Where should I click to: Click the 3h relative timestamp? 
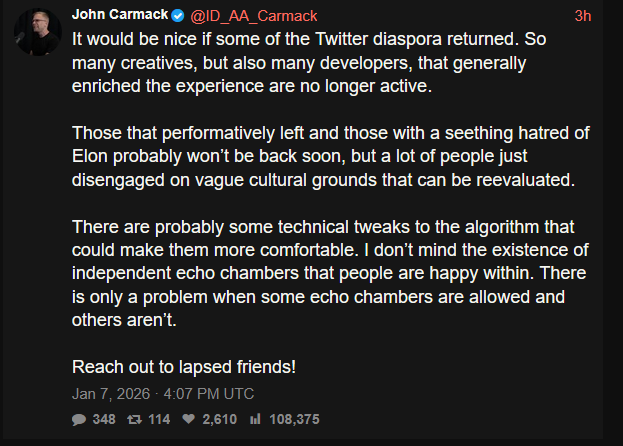[583, 16]
